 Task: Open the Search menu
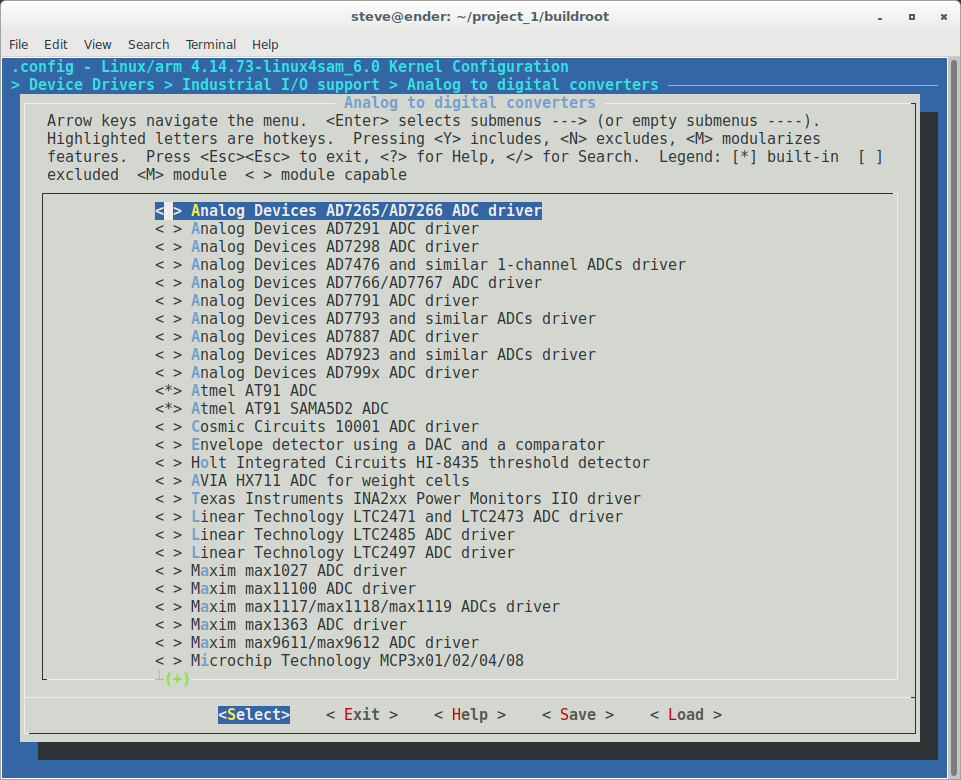click(x=148, y=44)
